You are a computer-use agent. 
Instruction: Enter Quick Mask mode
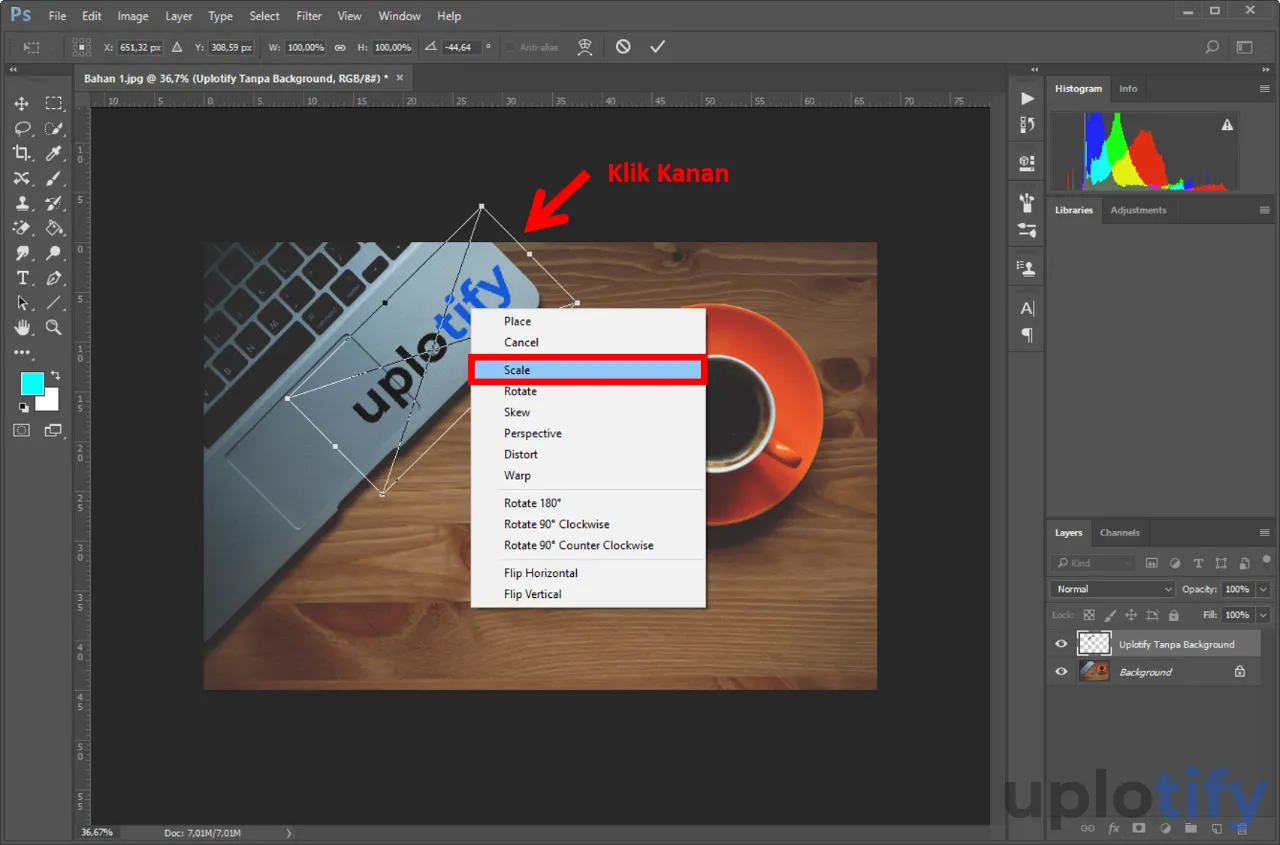pos(22,430)
